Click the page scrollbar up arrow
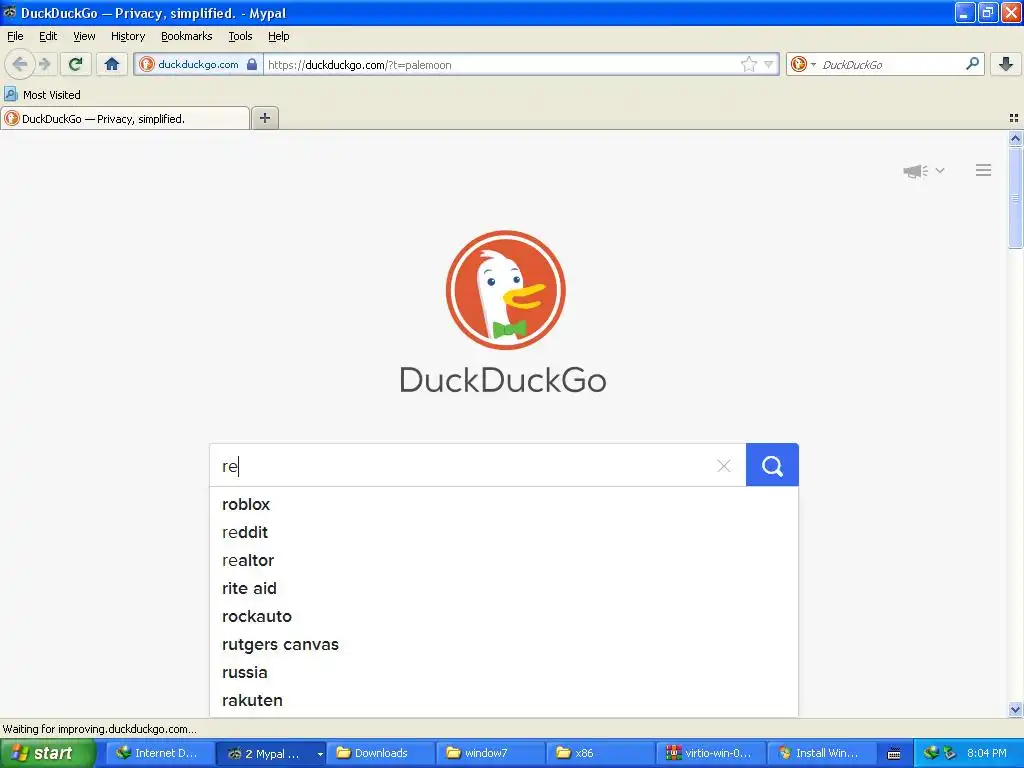The image size is (1024, 768). coord(1015,138)
